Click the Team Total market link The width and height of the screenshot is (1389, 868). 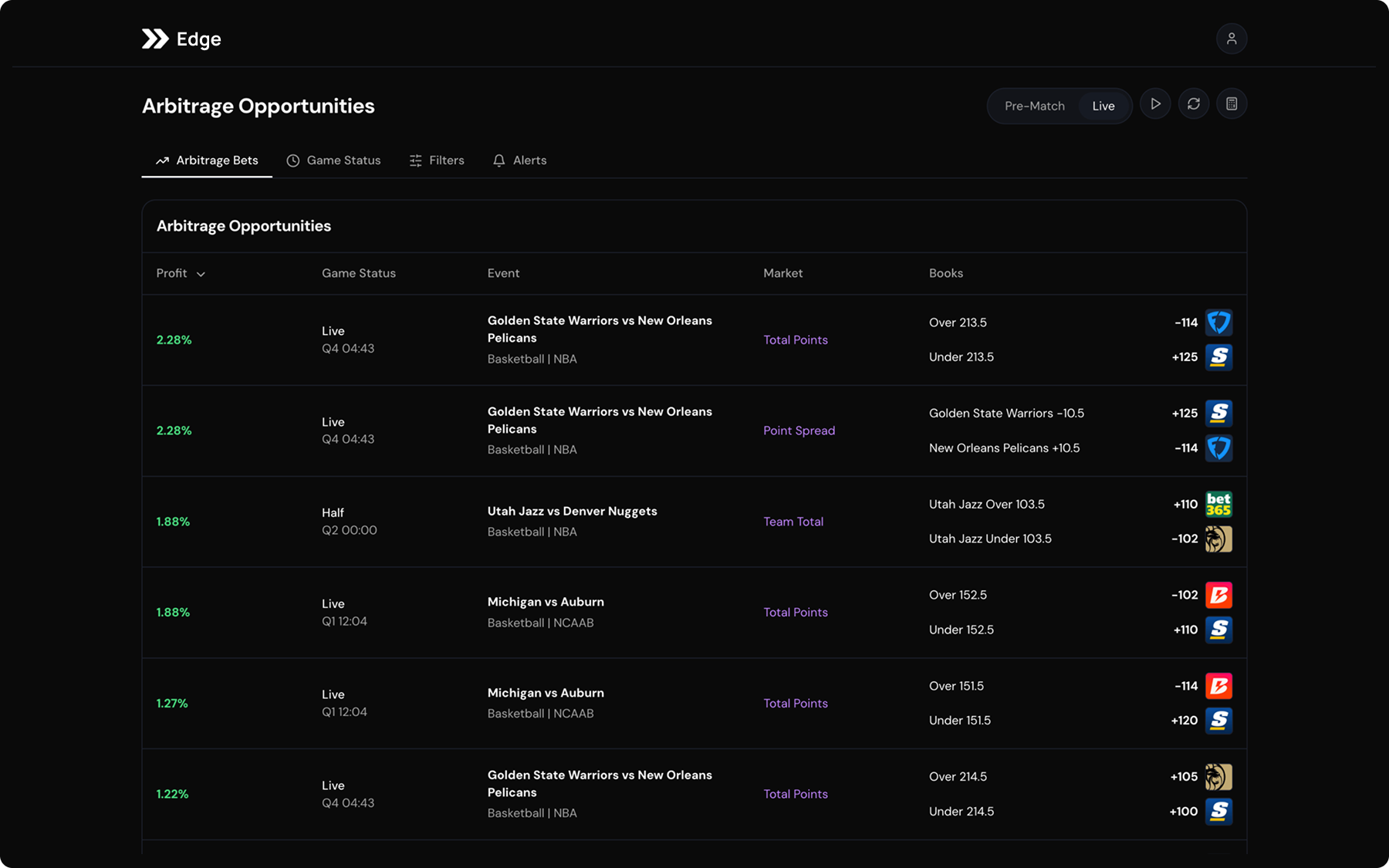pyautogui.click(x=793, y=522)
